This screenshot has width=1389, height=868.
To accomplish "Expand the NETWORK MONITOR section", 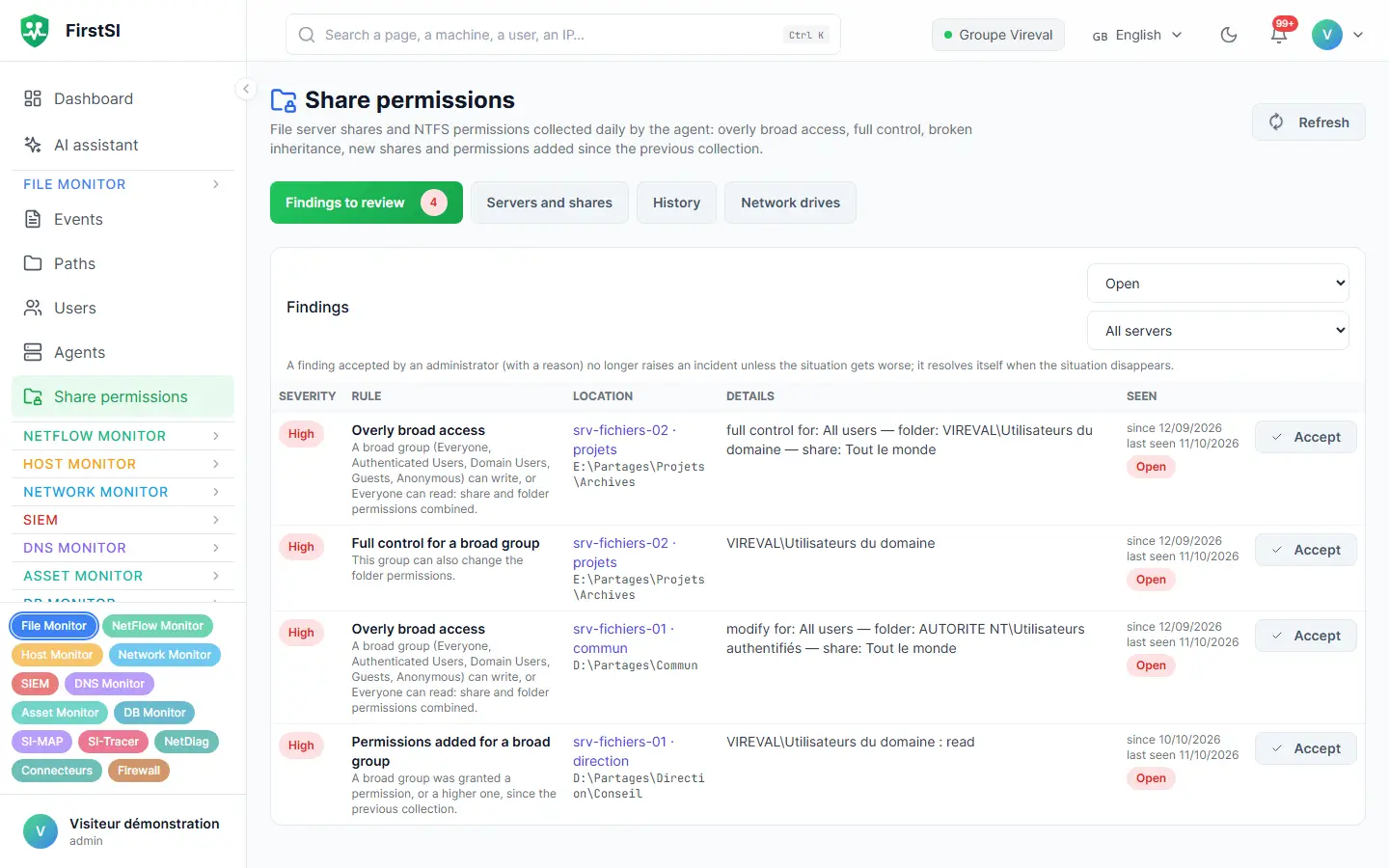I will (123, 492).
